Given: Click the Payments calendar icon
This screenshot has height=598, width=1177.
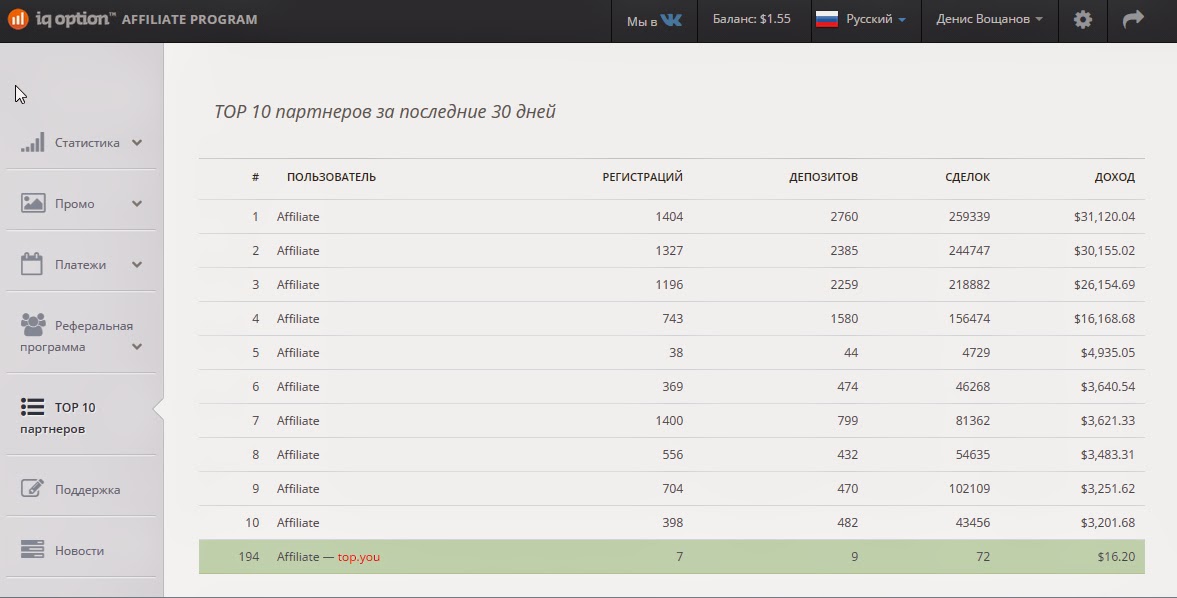Looking at the screenshot, I should point(32,265).
